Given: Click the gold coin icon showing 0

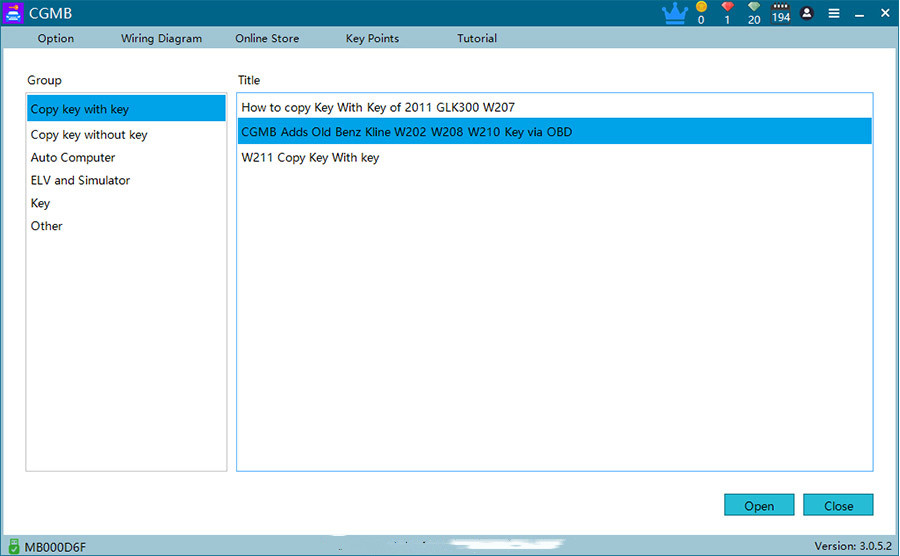Looking at the screenshot, I should click(701, 7).
